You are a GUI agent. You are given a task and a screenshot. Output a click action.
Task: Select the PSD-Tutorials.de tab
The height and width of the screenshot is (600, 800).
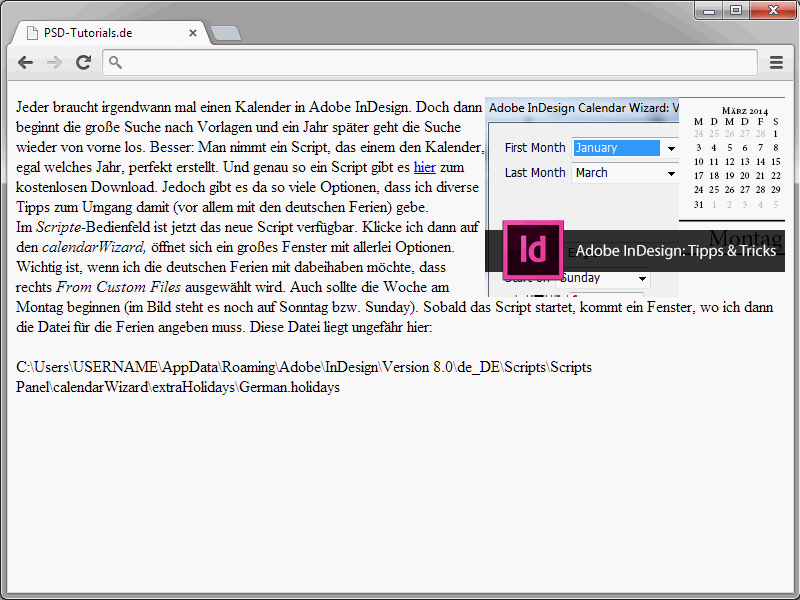click(110, 33)
